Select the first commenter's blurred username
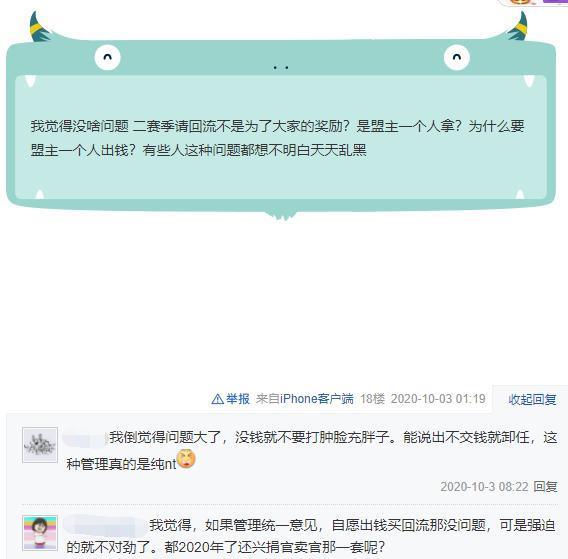 (85, 438)
